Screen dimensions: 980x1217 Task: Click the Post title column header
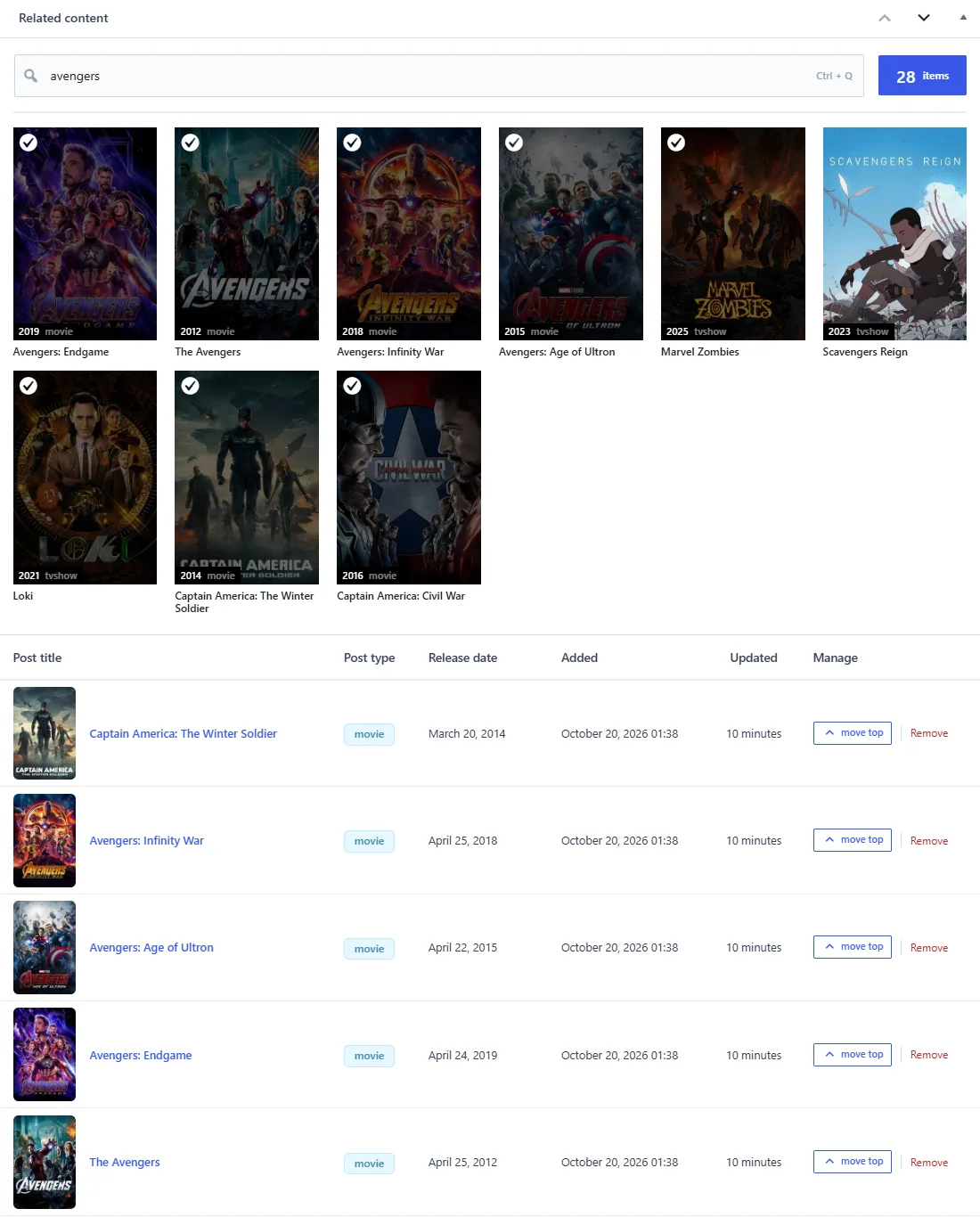click(37, 658)
